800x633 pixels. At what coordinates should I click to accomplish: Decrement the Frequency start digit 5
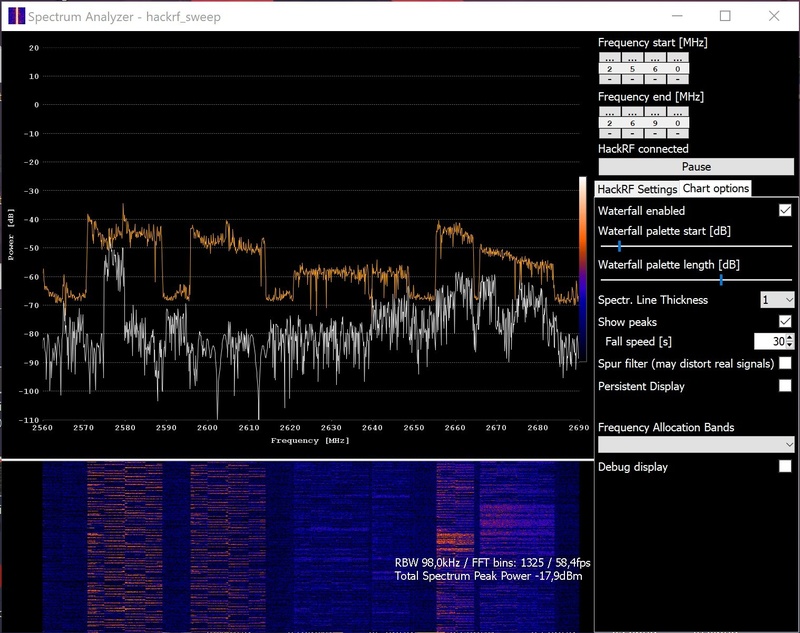click(632, 79)
